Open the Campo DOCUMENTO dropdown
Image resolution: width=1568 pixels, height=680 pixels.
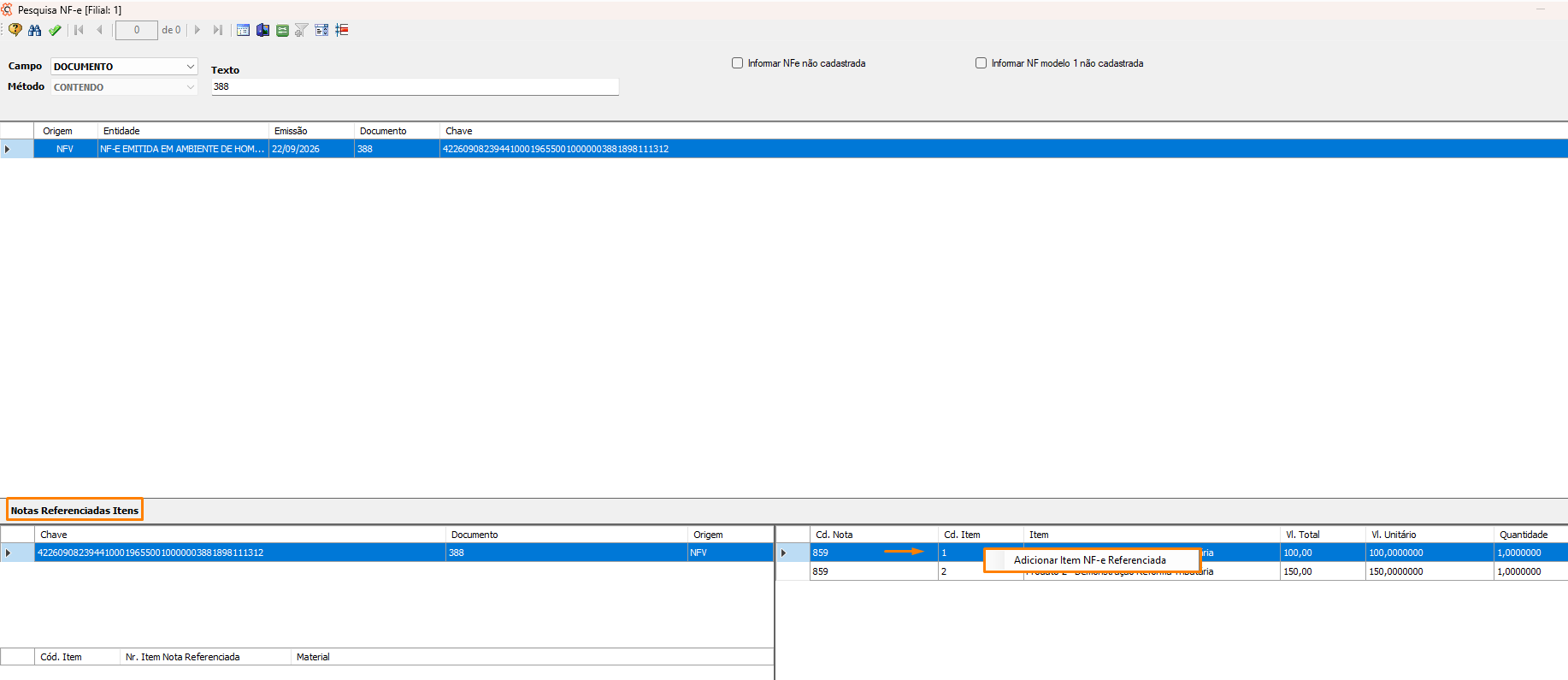124,67
